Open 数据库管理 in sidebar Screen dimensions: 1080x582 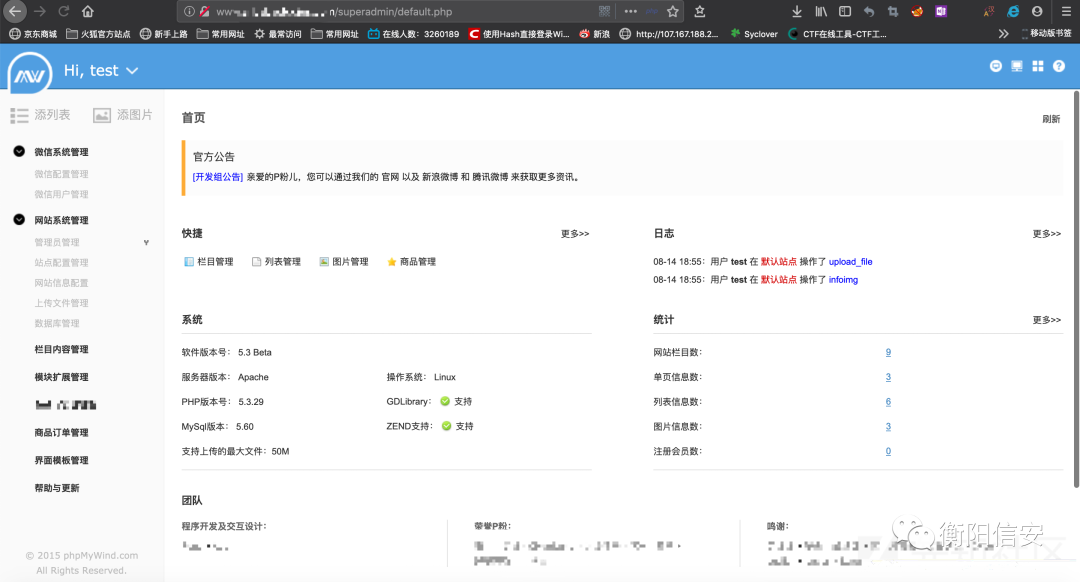56,323
